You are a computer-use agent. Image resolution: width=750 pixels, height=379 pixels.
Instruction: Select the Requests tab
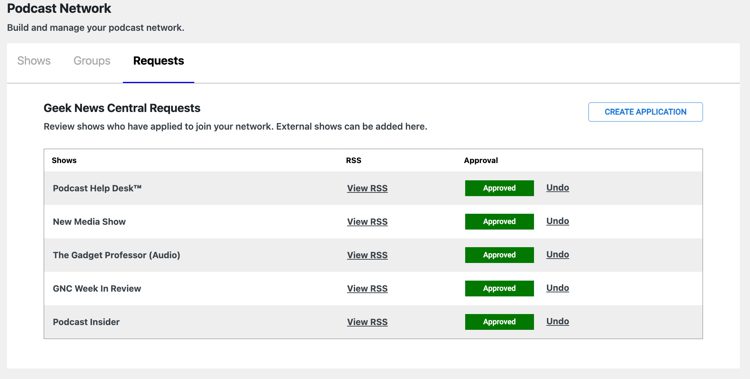pyautogui.click(x=158, y=61)
